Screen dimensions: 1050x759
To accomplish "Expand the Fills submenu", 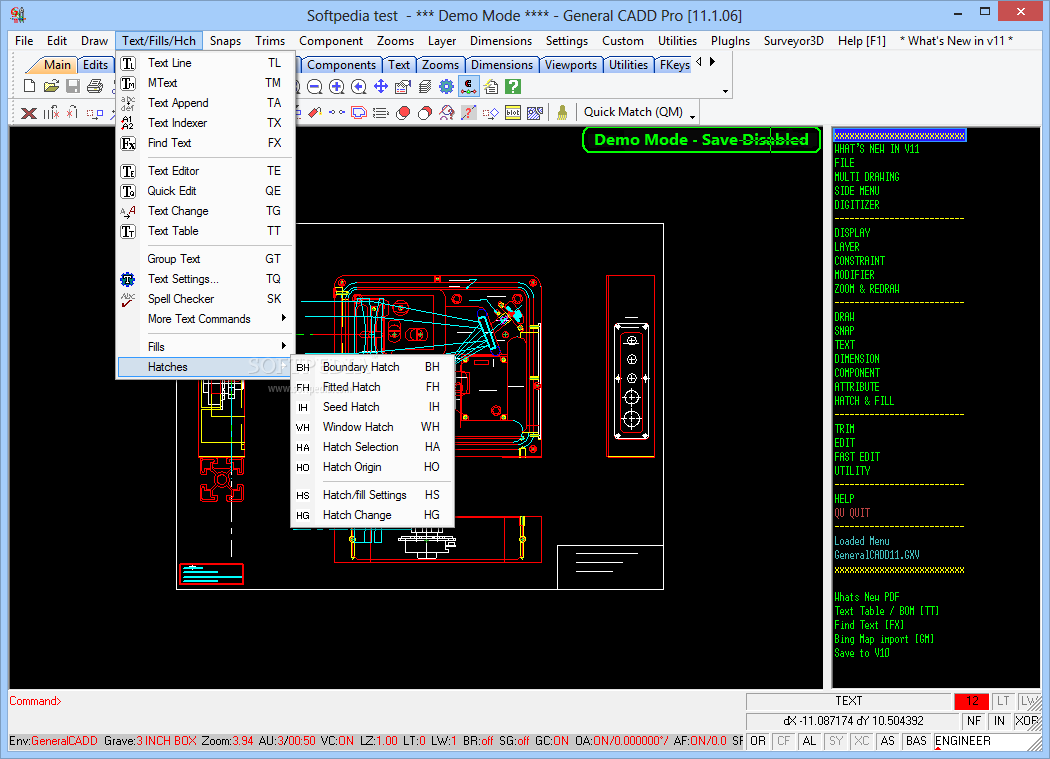I will [206, 347].
